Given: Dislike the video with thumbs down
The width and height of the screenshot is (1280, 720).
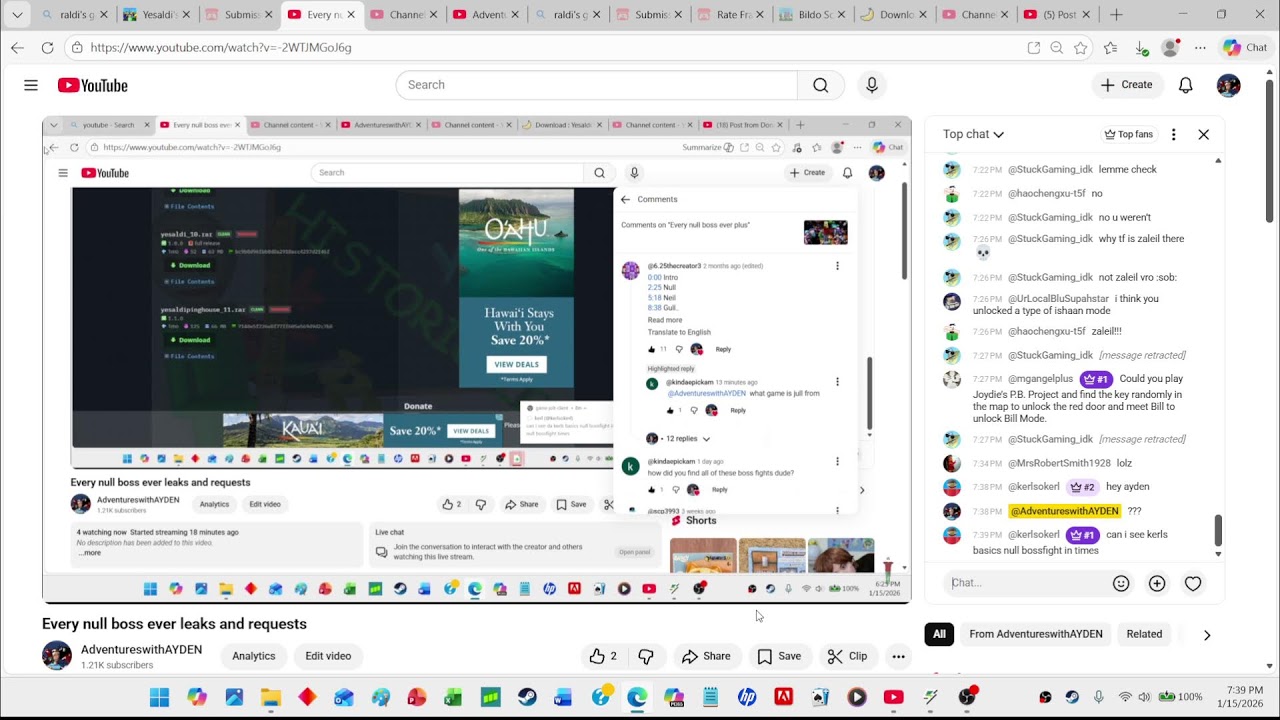Looking at the screenshot, I should click(x=646, y=656).
